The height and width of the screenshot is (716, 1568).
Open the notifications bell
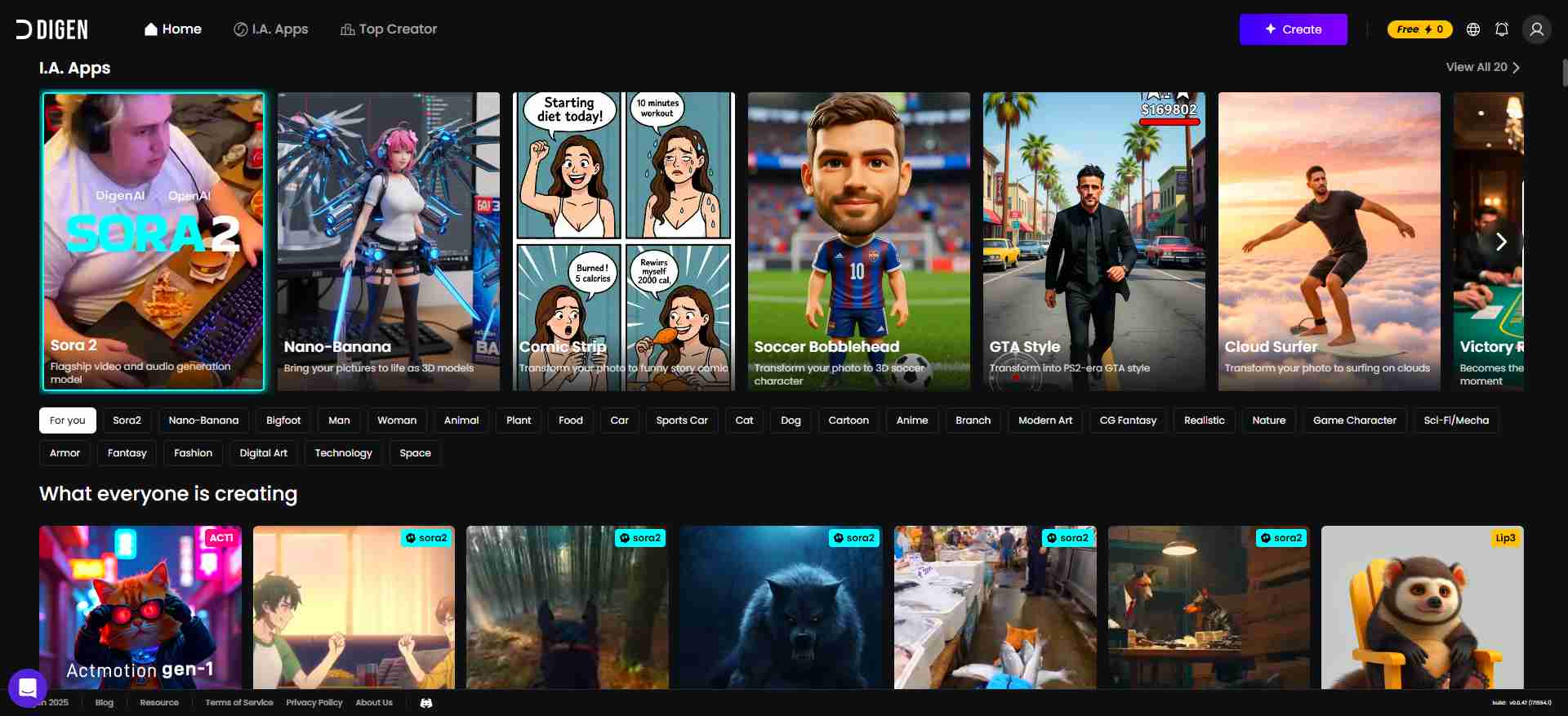1502,29
